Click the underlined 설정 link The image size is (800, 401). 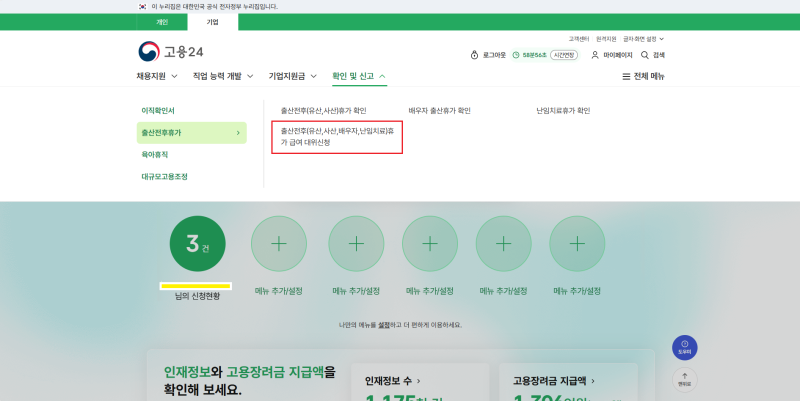tap(384, 325)
